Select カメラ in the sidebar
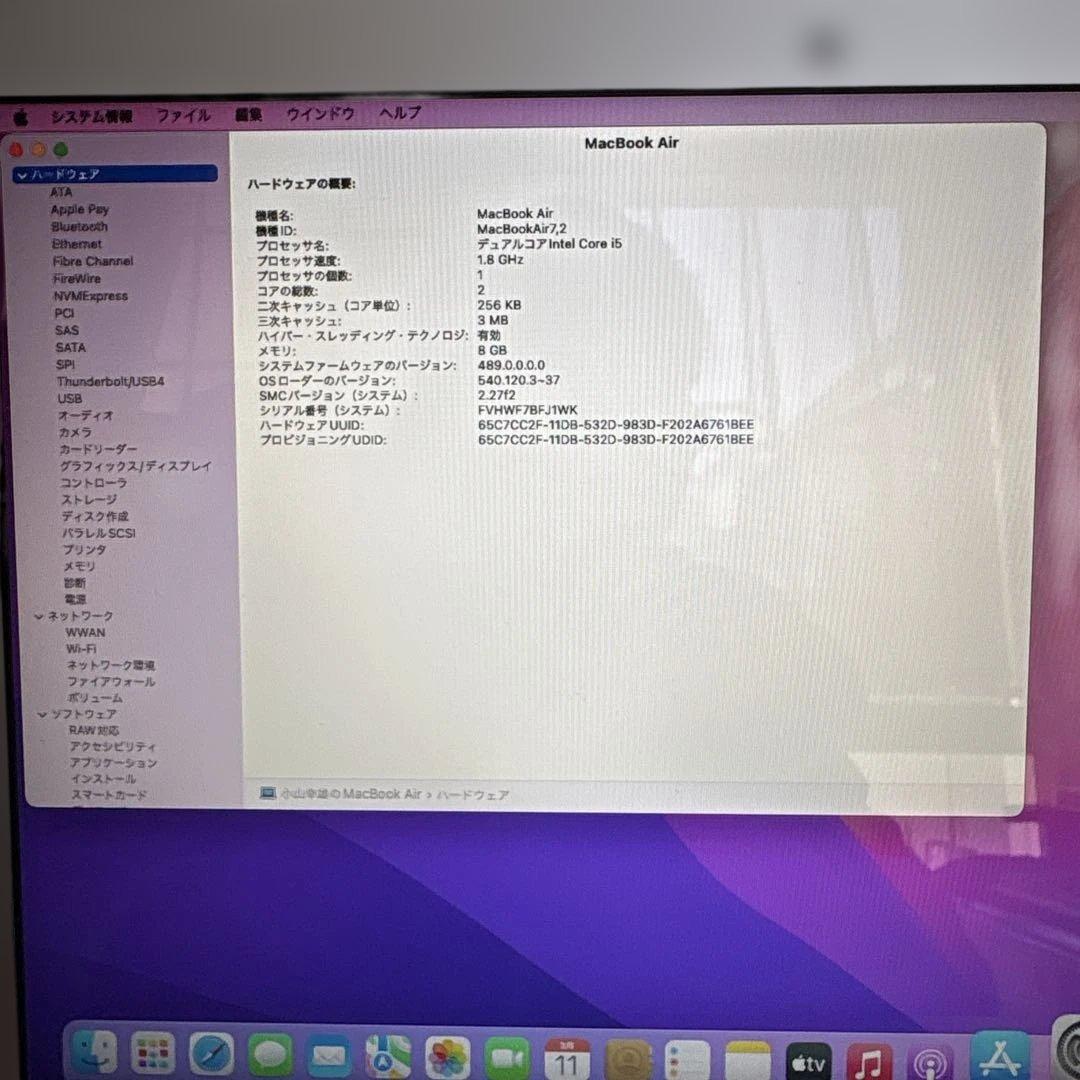 pos(75,433)
